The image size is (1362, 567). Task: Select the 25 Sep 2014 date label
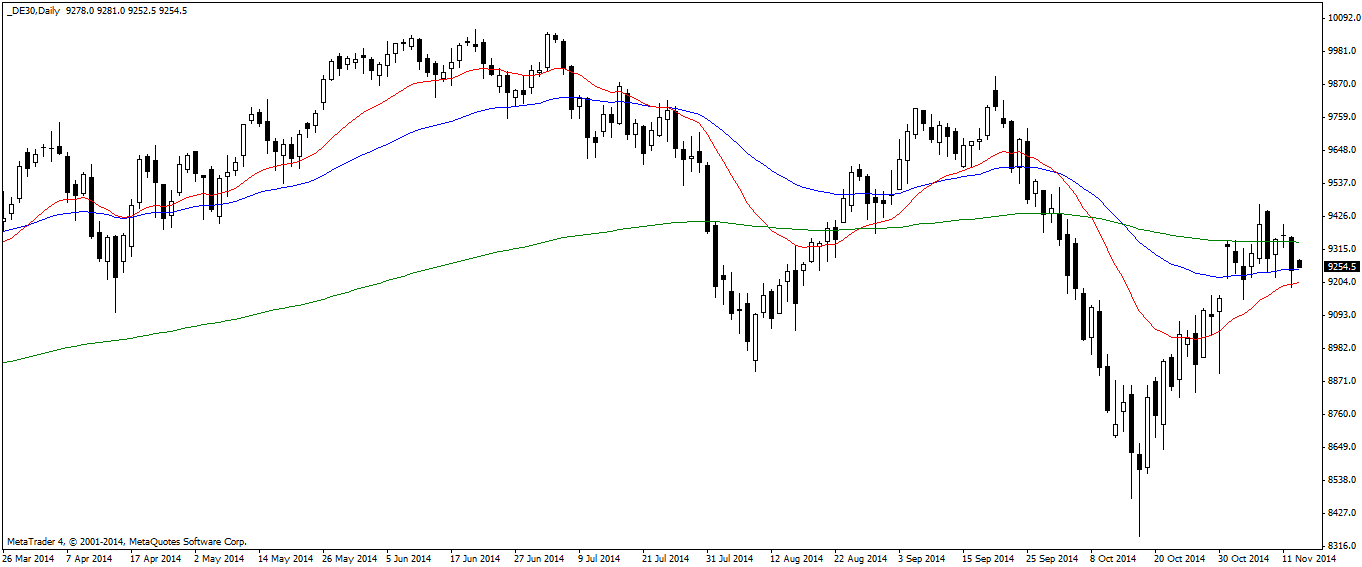point(1052,558)
